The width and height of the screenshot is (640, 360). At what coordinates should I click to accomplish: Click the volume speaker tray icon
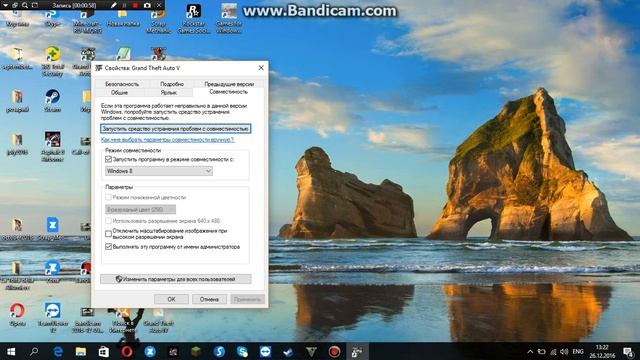tap(564, 351)
